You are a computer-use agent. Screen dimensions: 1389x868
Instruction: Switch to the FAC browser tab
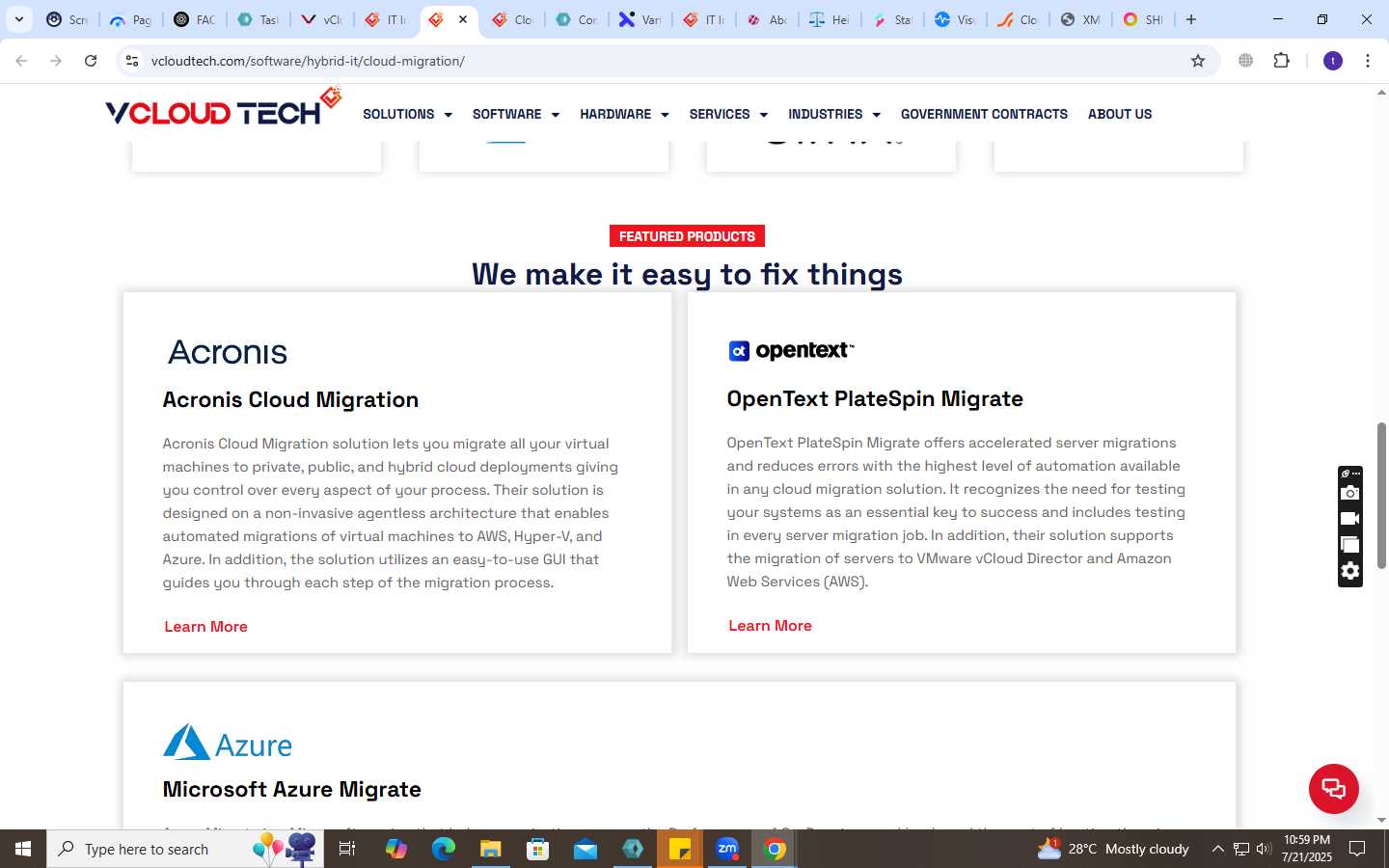tap(195, 19)
